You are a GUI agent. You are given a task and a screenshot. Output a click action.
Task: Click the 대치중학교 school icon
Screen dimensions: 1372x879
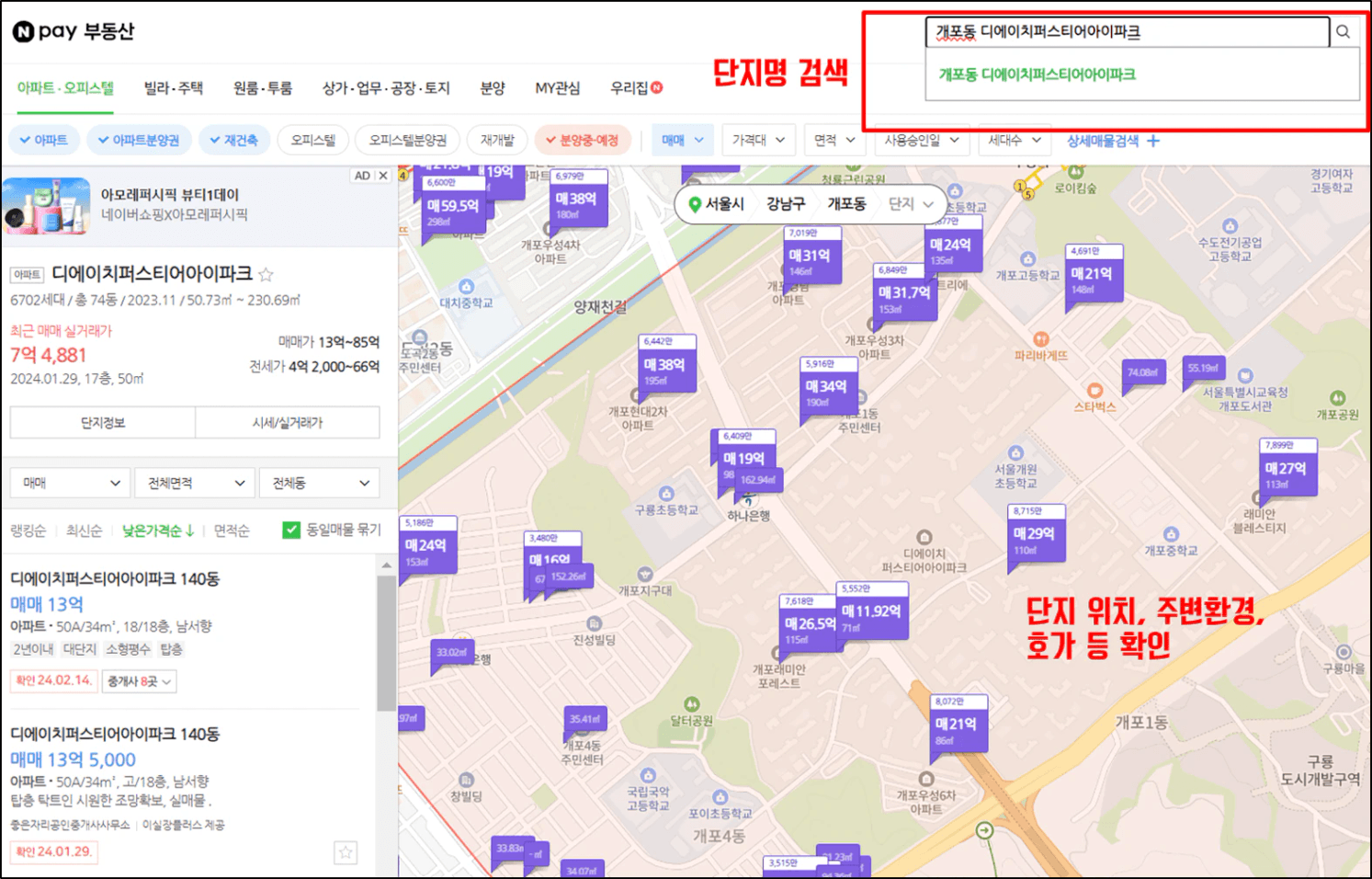click(x=466, y=286)
